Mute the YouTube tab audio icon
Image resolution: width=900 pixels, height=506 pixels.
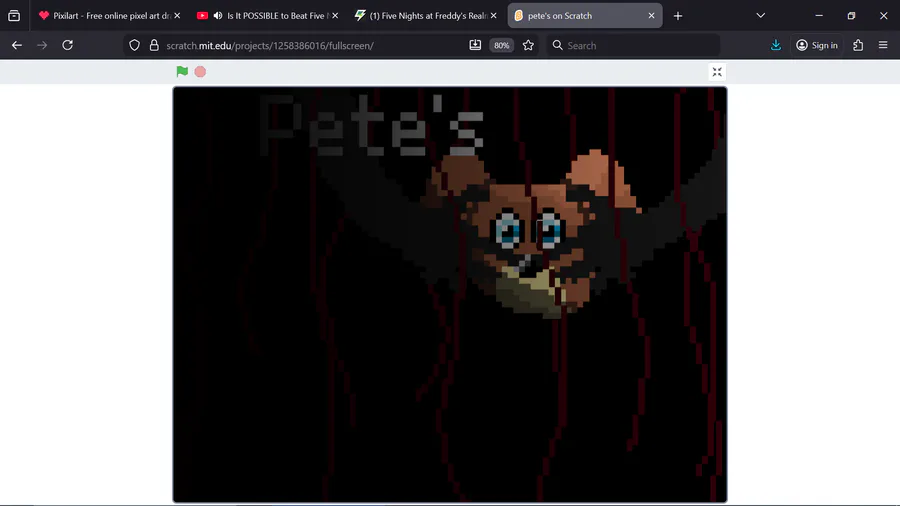218,16
